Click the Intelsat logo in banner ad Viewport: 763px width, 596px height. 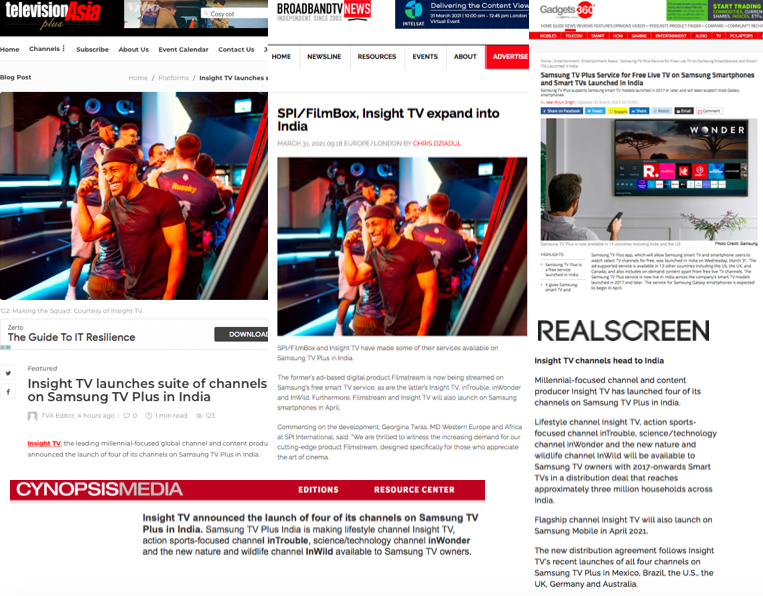pyautogui.click(x=414, y=14)
